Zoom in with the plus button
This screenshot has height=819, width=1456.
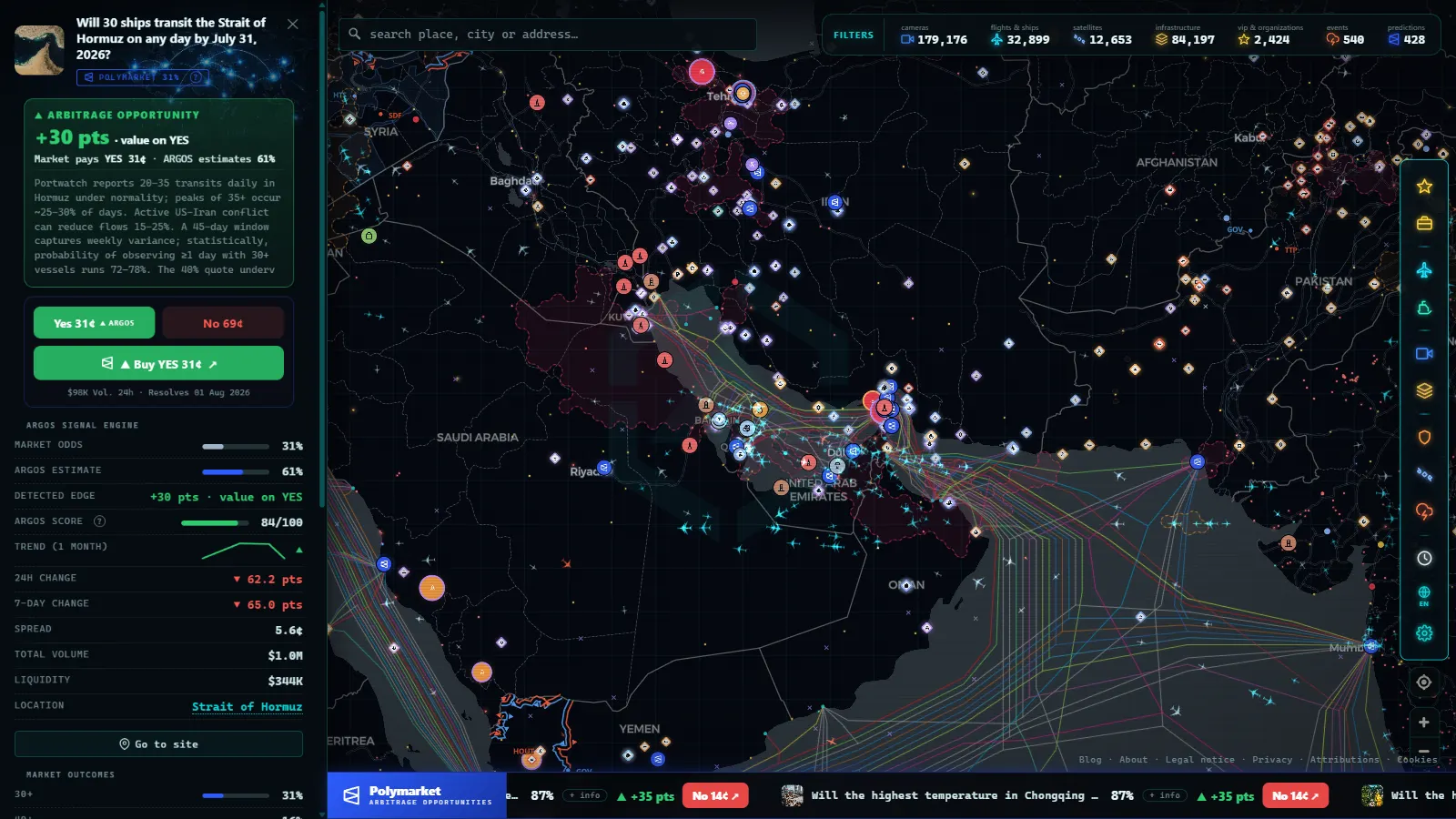coord(1424,723)
